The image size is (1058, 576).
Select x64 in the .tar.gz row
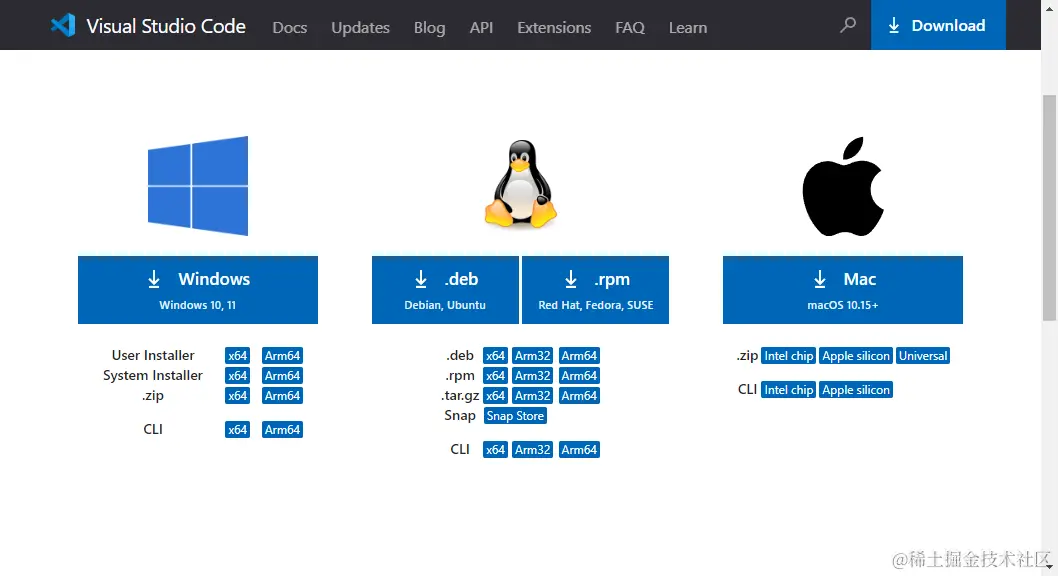click(495, 396)
